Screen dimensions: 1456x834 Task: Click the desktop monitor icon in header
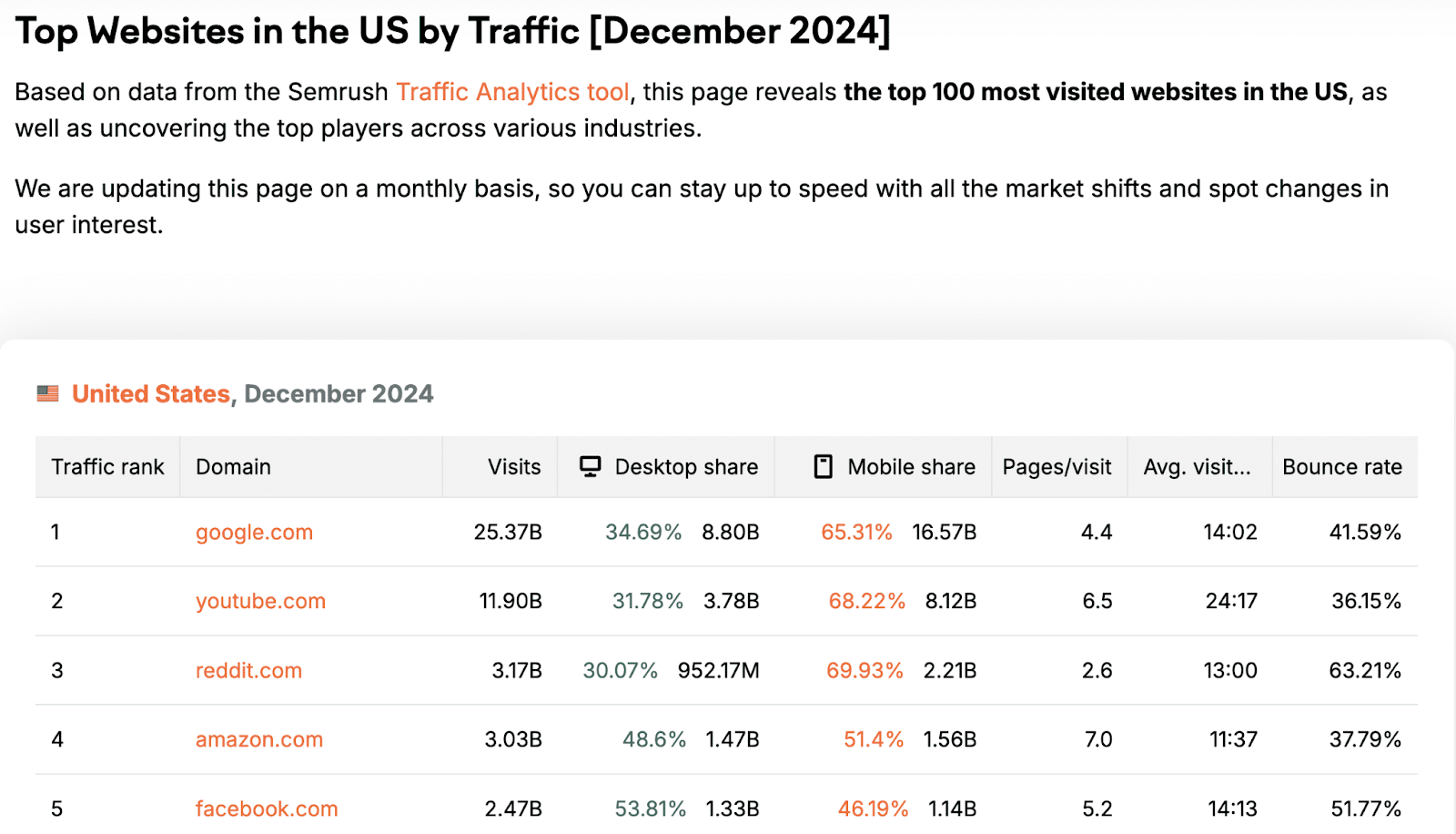point(590,467)
